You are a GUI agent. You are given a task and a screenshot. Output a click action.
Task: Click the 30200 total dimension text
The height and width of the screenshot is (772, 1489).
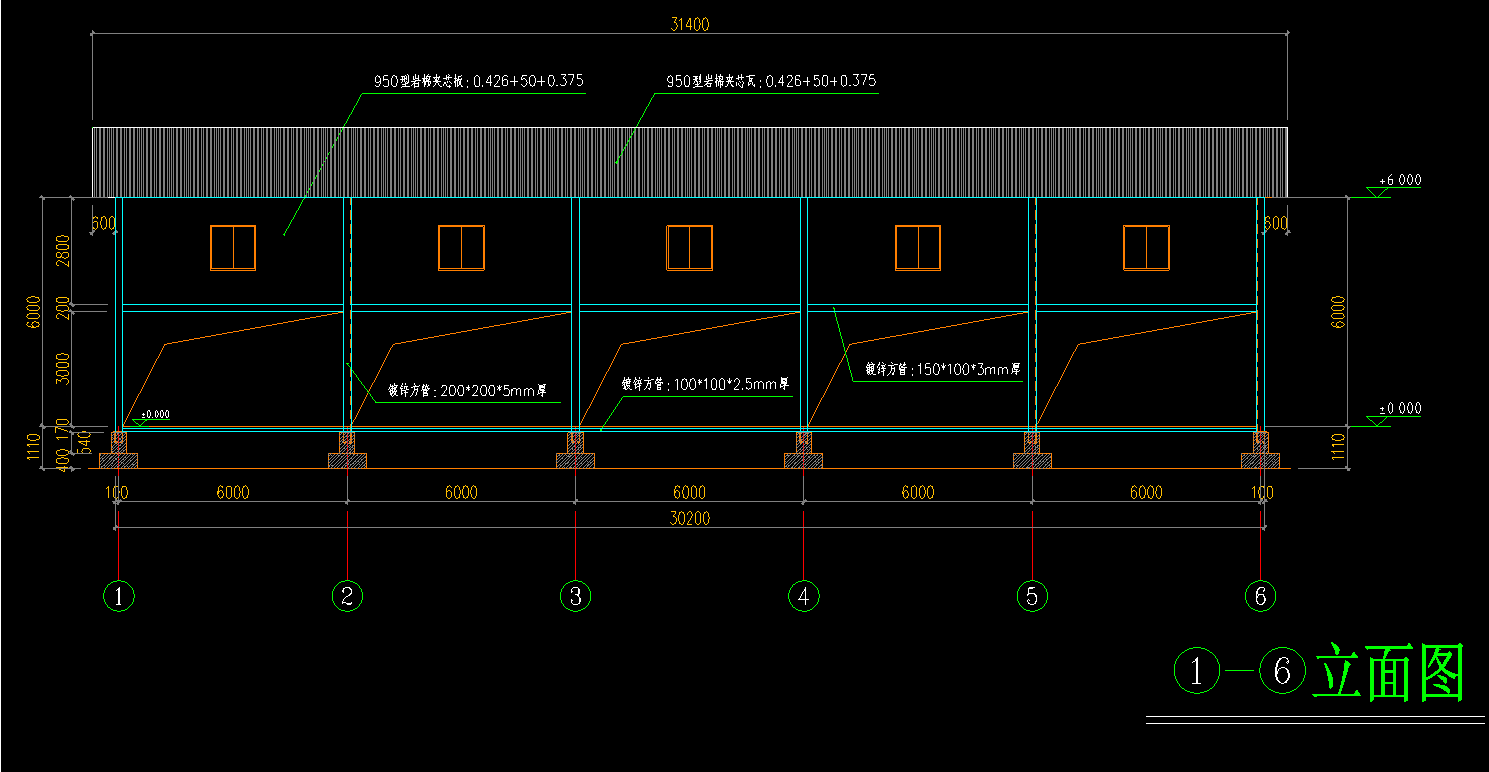[690, 518]
